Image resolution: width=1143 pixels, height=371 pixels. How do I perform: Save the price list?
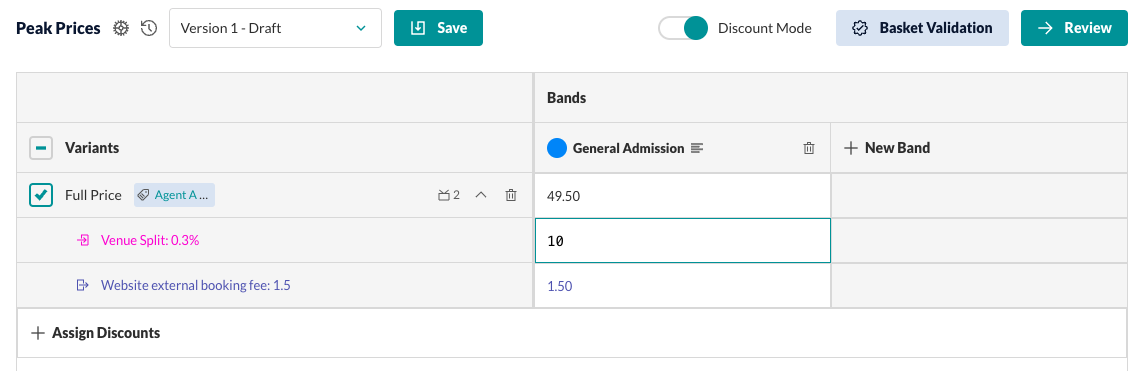pyautogui.click(x=438, y=28)
